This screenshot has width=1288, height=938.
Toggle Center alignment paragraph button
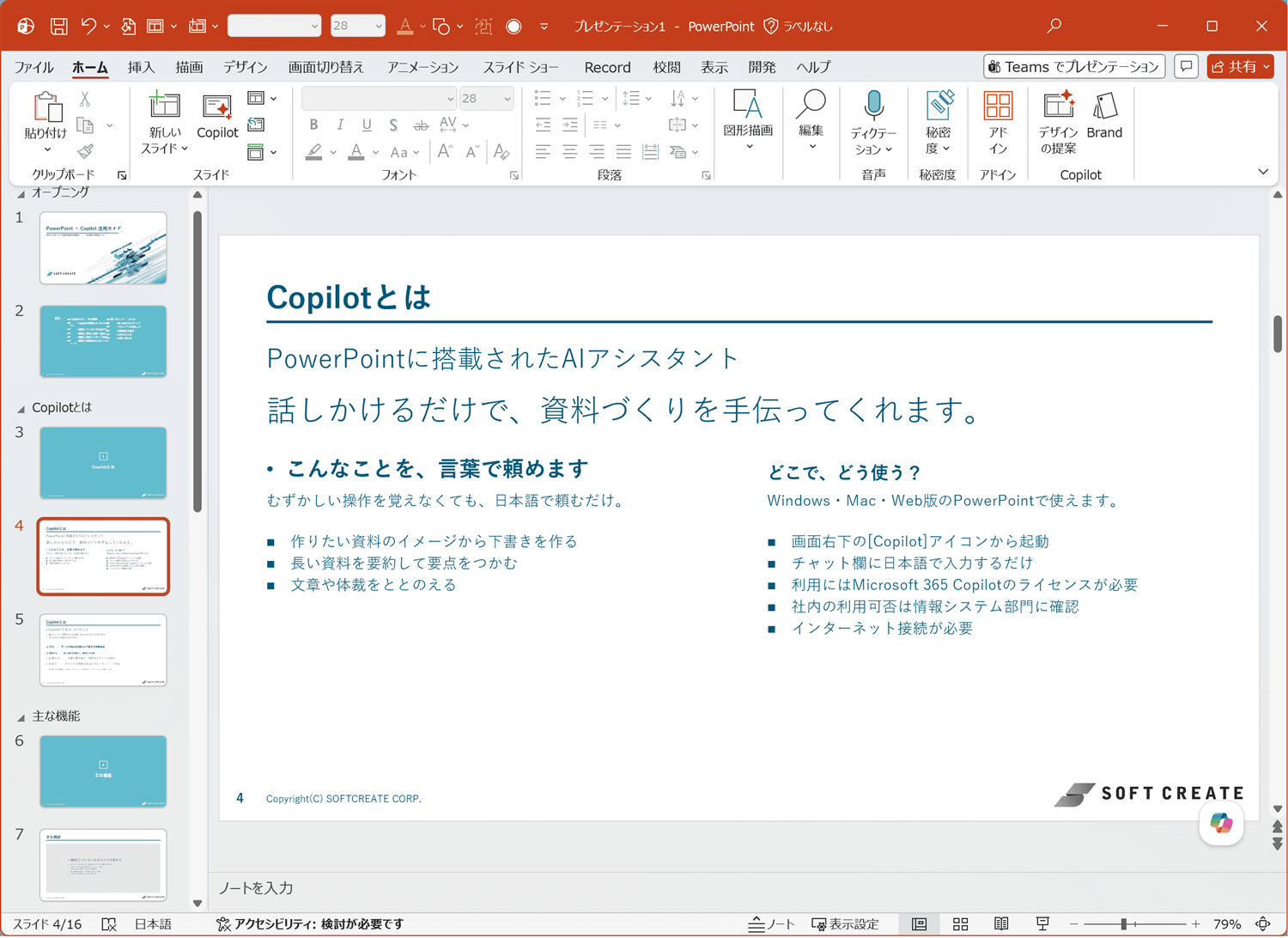tap(569, 152)
